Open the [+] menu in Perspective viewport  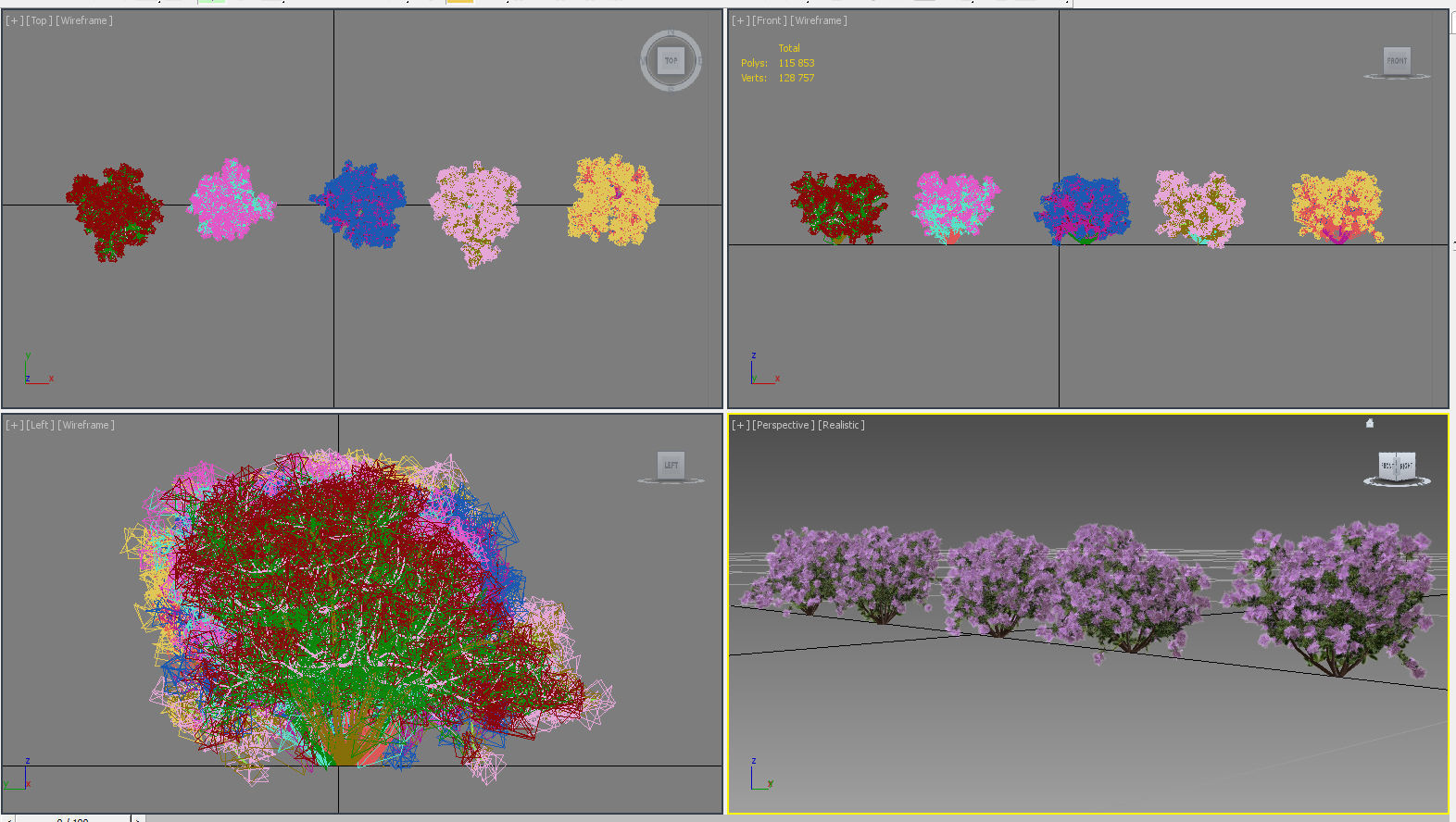click(x=741, y=425)
